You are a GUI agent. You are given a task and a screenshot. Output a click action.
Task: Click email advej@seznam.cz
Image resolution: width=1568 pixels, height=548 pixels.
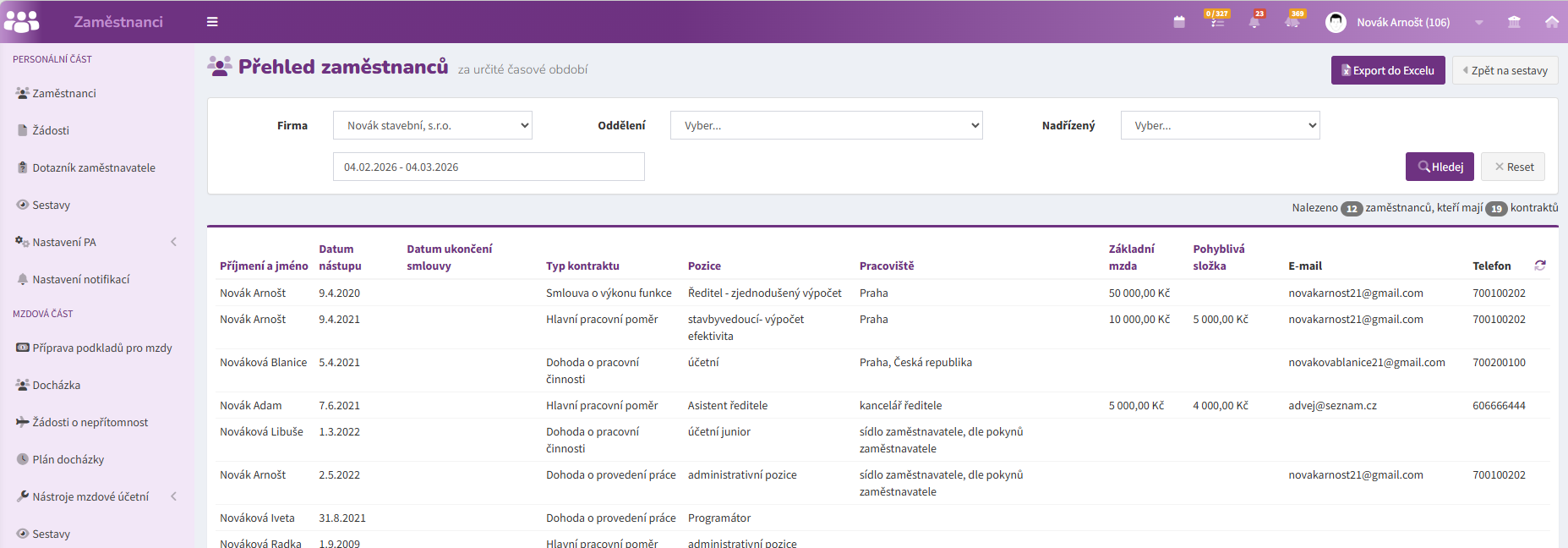click(1332, 405)
